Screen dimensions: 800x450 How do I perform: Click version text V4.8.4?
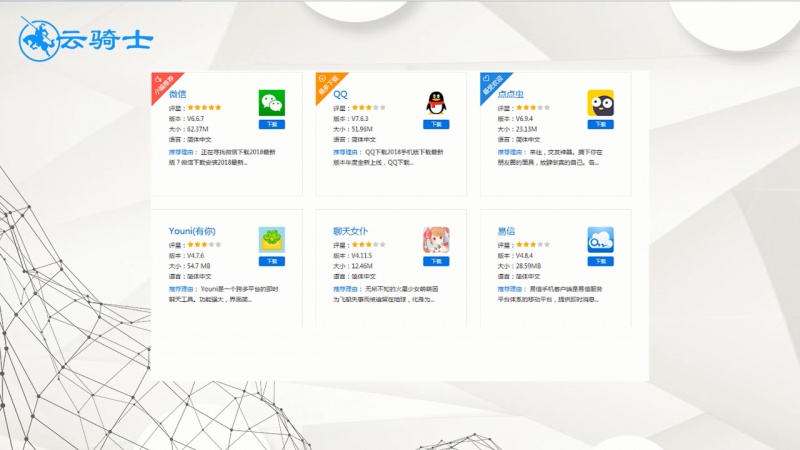tap(524, 256)
